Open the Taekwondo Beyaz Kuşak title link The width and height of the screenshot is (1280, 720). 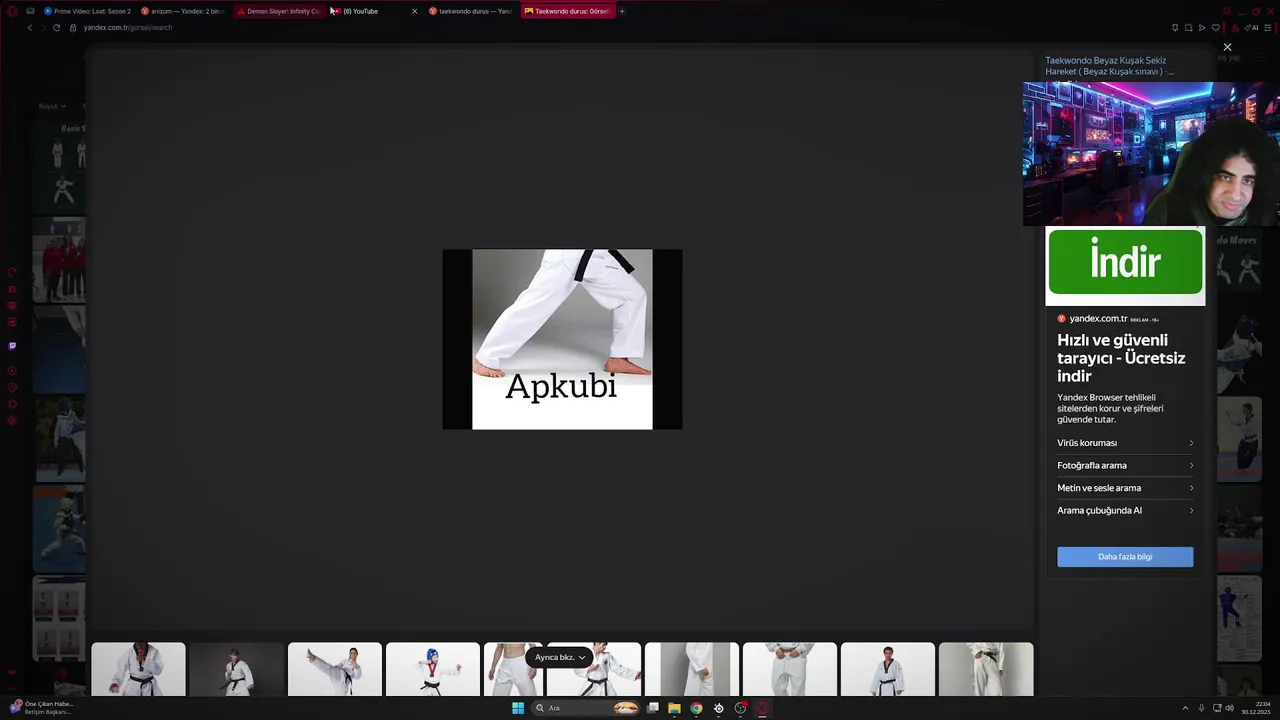1109,66
